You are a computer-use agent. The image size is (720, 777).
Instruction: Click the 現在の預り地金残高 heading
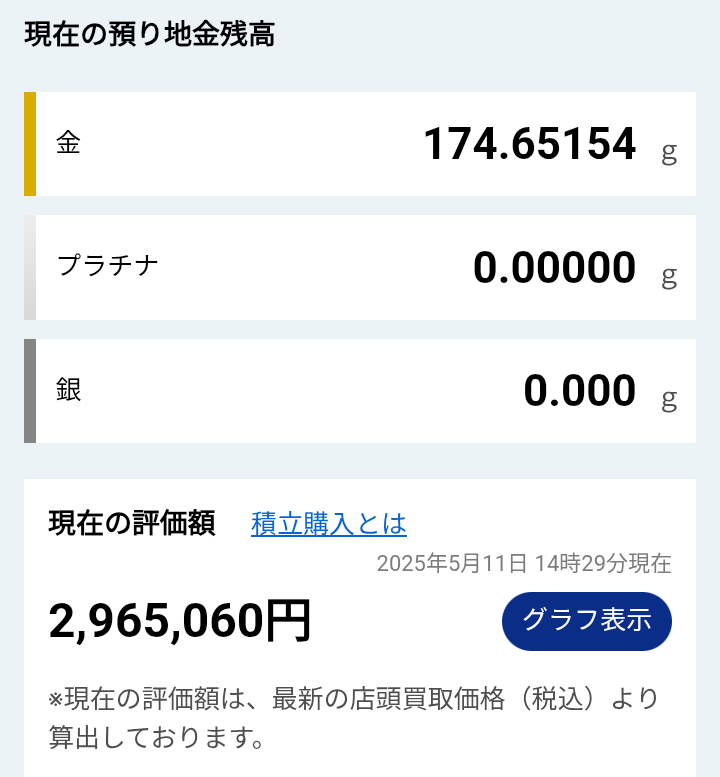click(x=149, y=34)
